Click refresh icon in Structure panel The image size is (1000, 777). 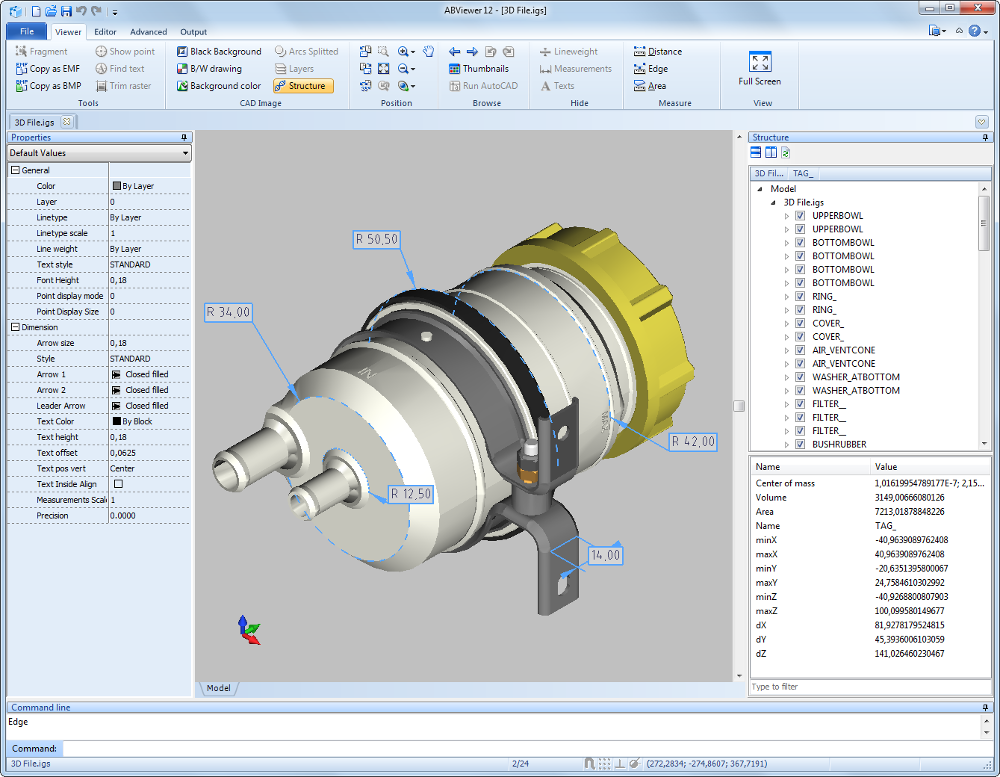point(786,152)
